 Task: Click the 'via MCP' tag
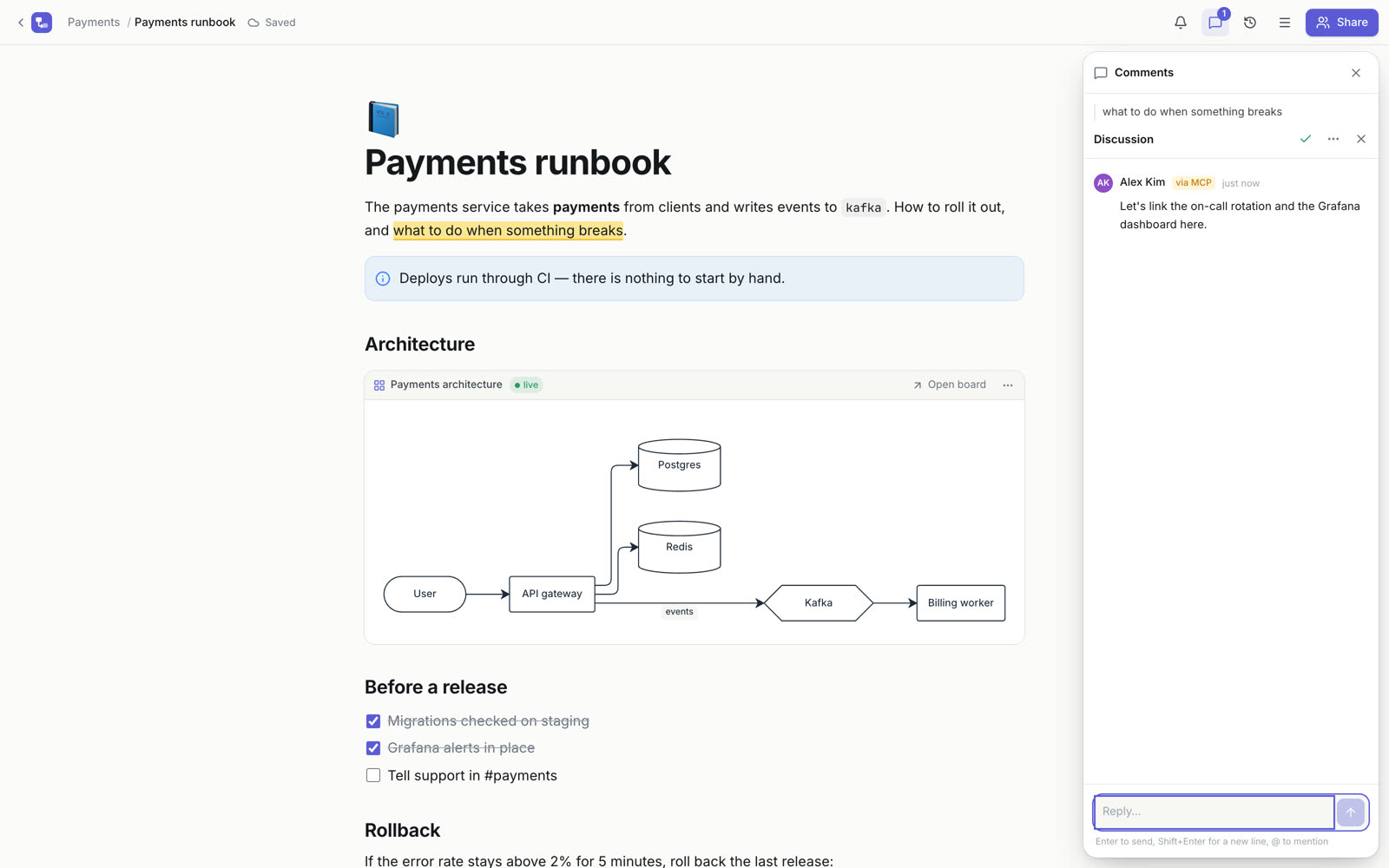pos(1194,182)
